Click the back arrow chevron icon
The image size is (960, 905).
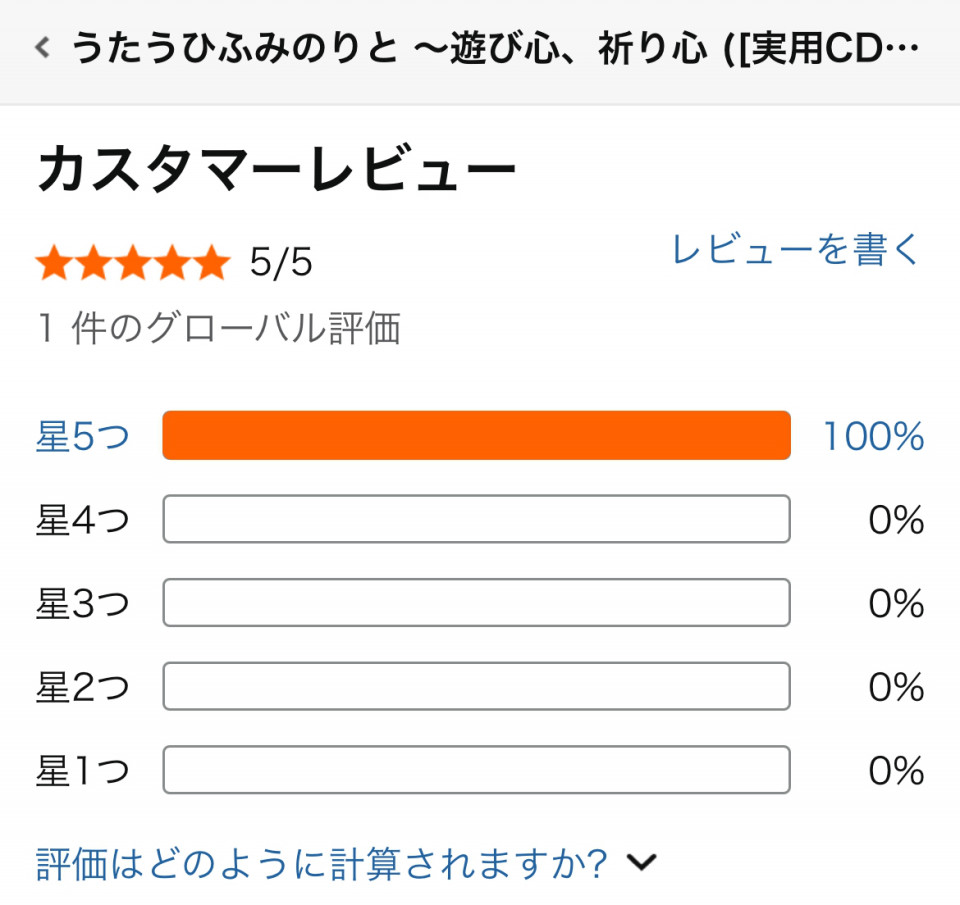(42, 48)
